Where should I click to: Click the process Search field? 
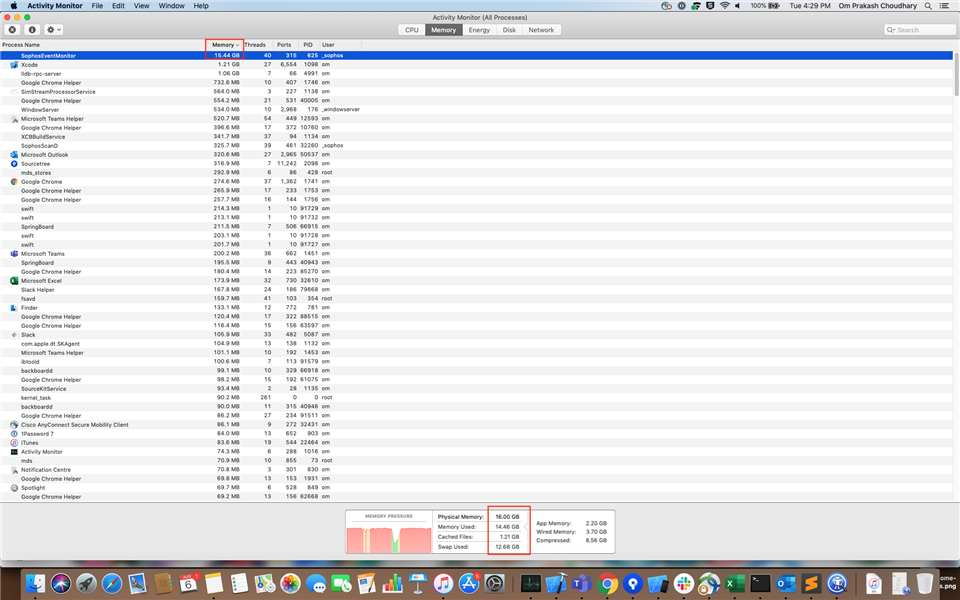[920, 30]
